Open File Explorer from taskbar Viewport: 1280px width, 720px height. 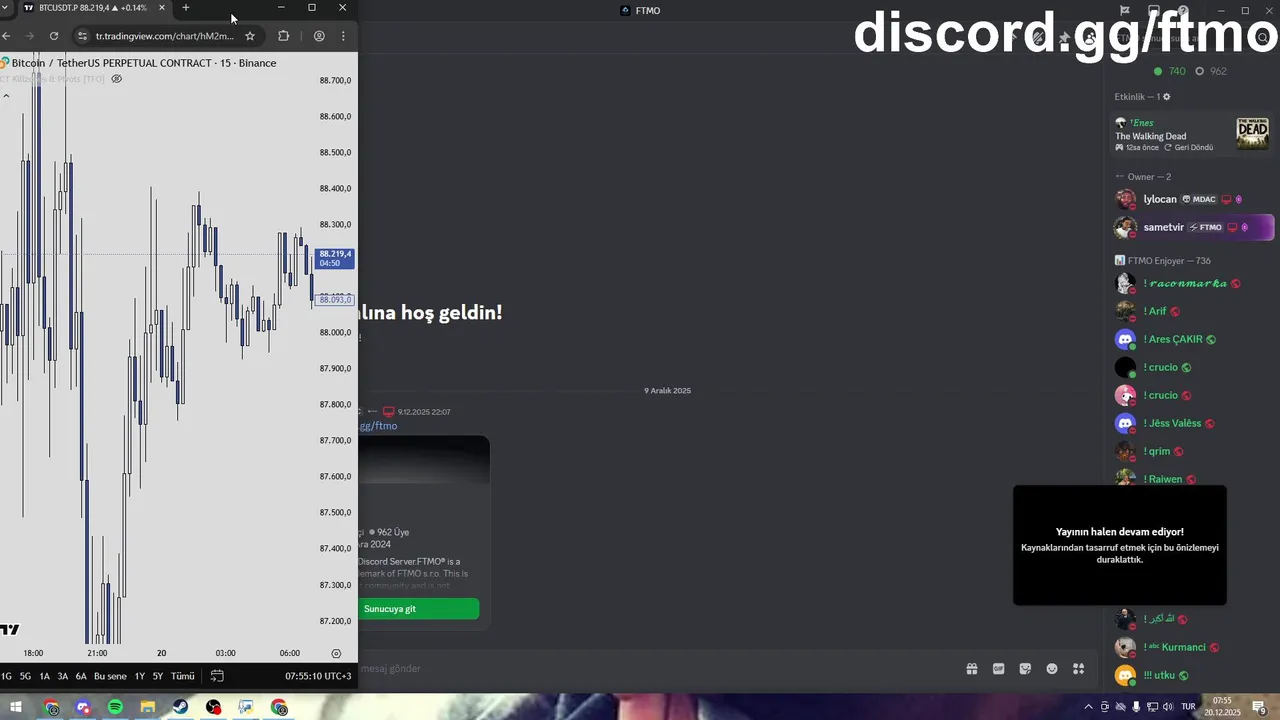click(x=148, y=708)
